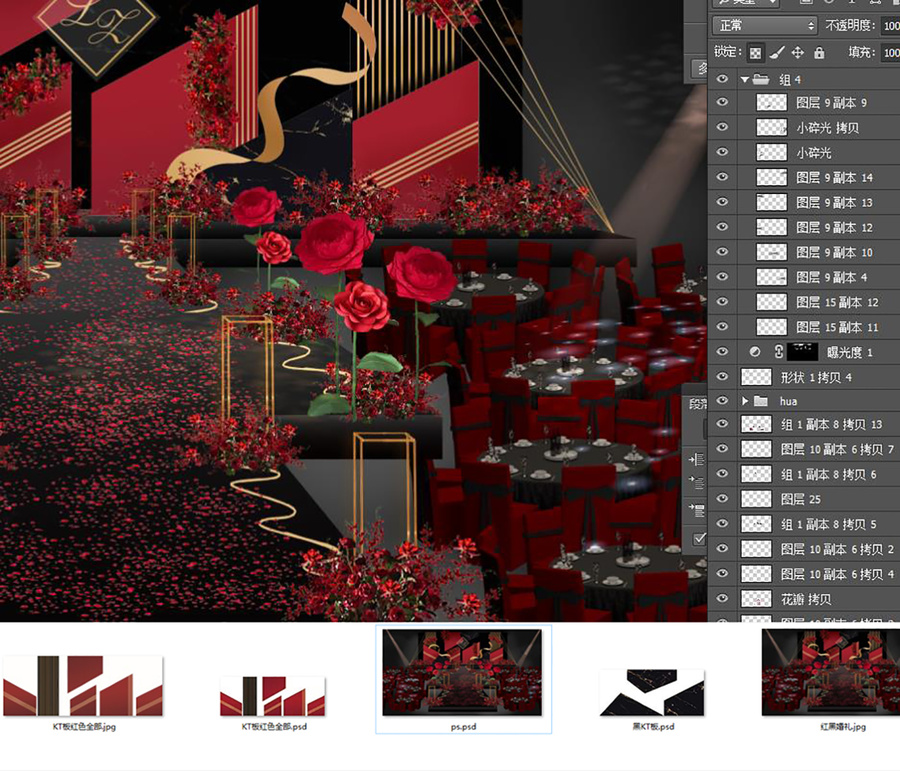Click the folder icon of group hua

pyautogui.click(x=761, y=401)
